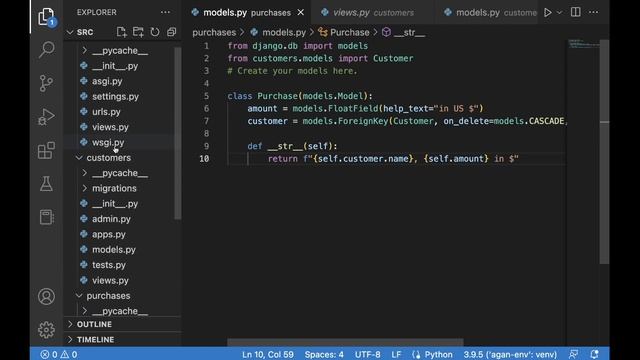Split the editor to the right
The height and width of the screenshot is (360, 640).
[x=576, y=12]
